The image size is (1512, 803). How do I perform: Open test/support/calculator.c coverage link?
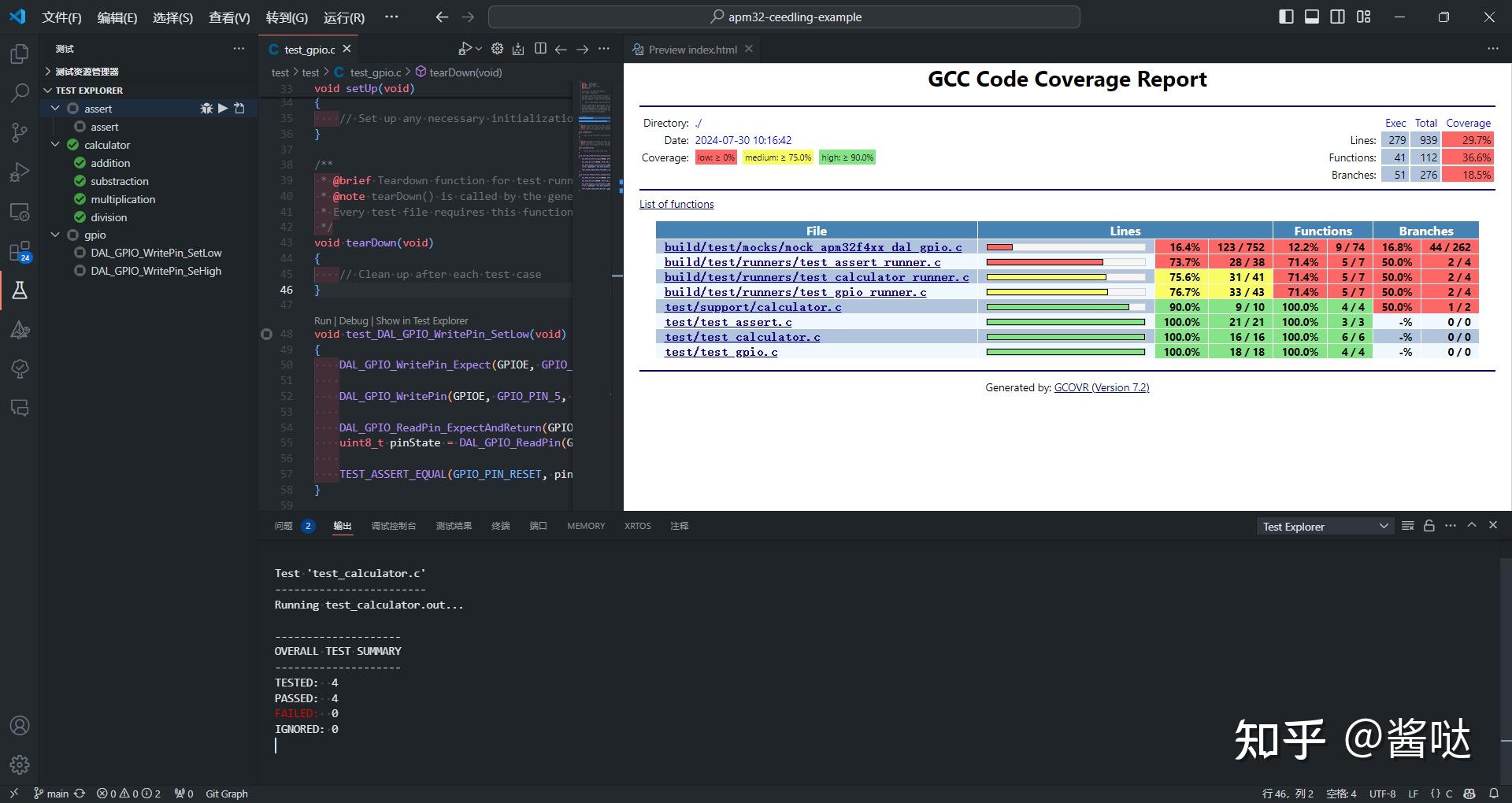pos(752,307)
